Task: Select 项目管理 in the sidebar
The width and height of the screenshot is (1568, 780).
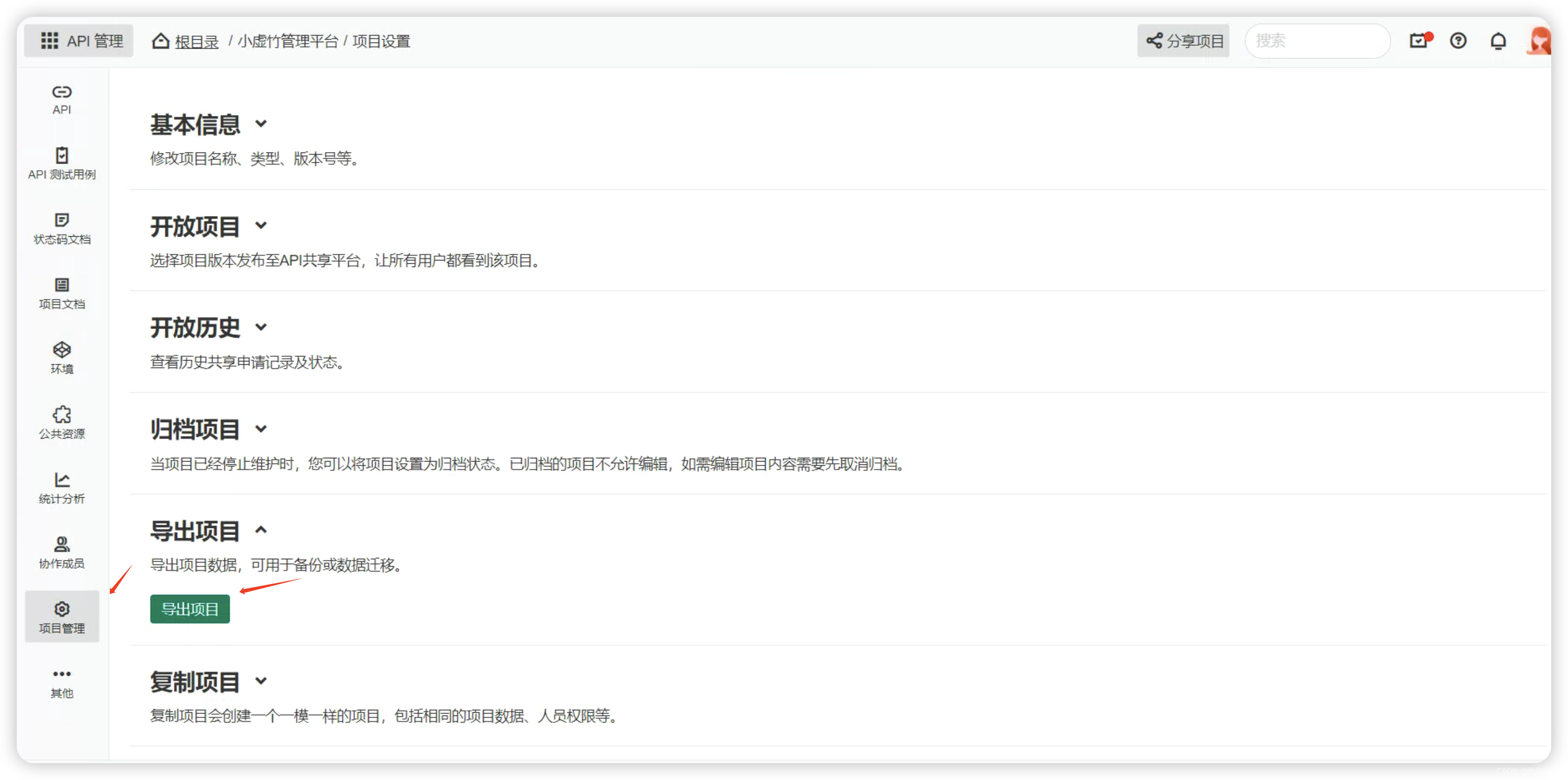Action: (62, 617)
